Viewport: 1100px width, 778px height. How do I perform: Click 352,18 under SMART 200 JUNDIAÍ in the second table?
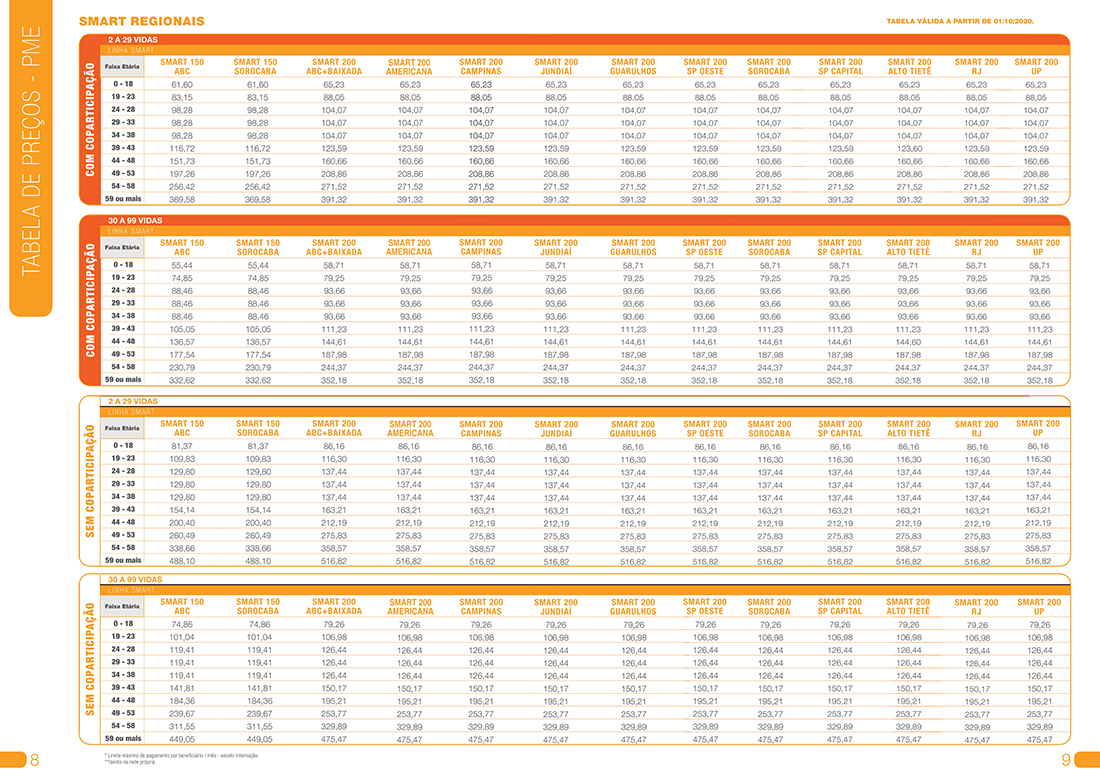(x=556, y=381)
